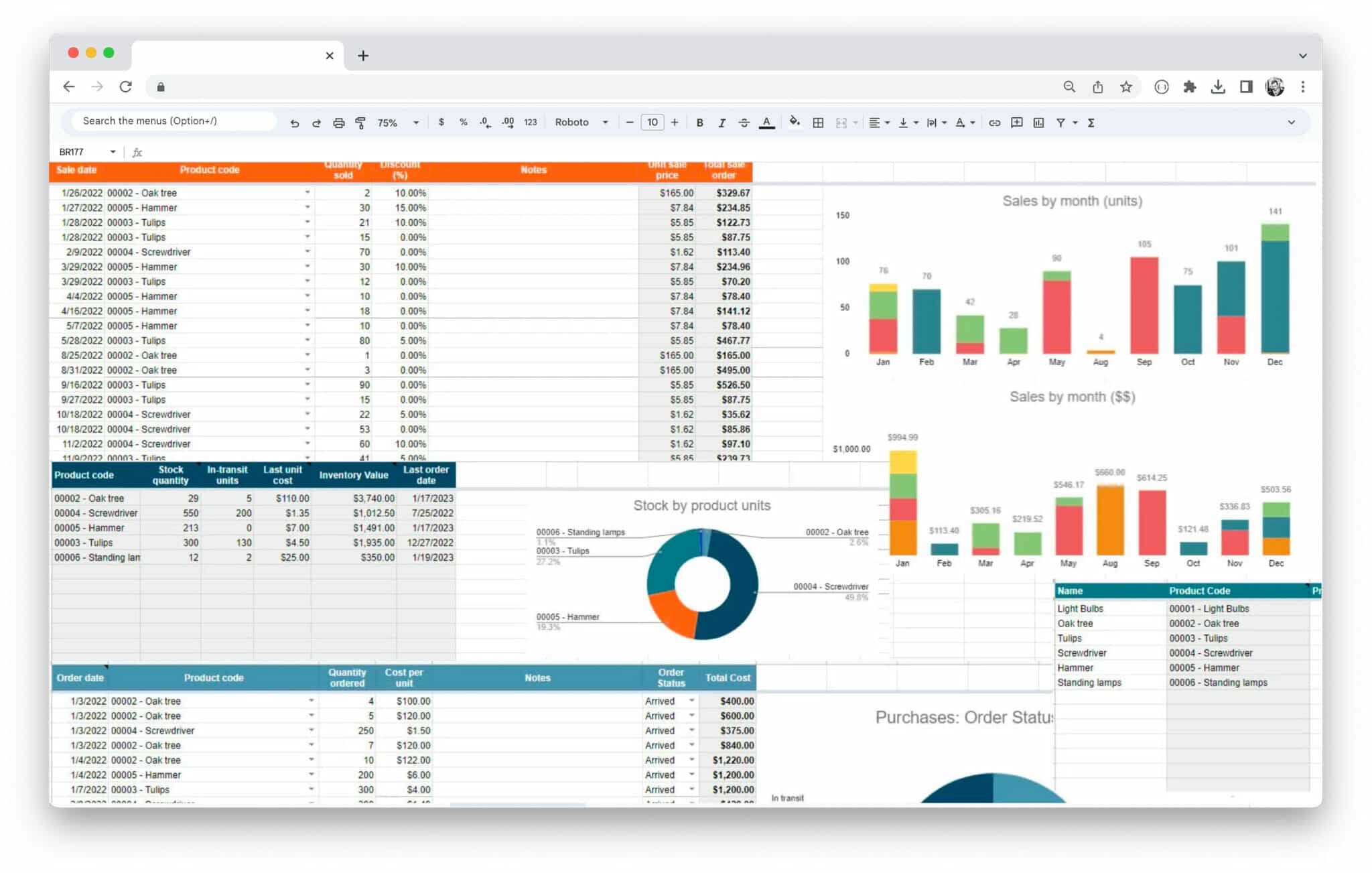Open Chrome's three-dot browser menu

[1304, 86]
